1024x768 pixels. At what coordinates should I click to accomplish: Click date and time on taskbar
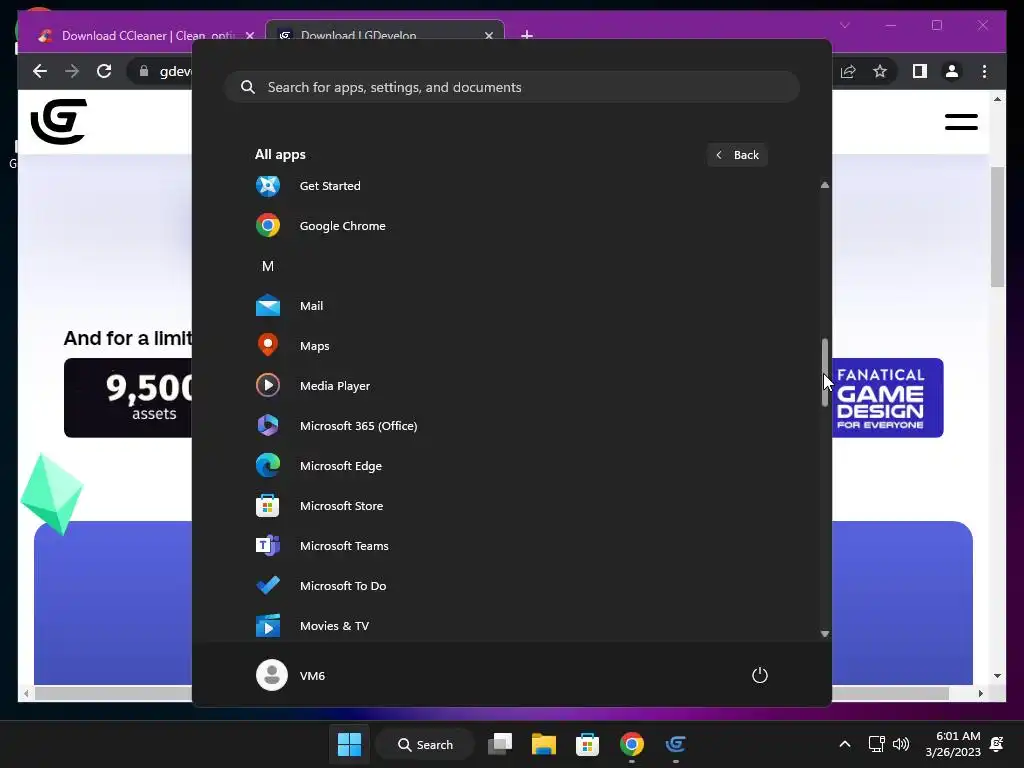point(953,744)
